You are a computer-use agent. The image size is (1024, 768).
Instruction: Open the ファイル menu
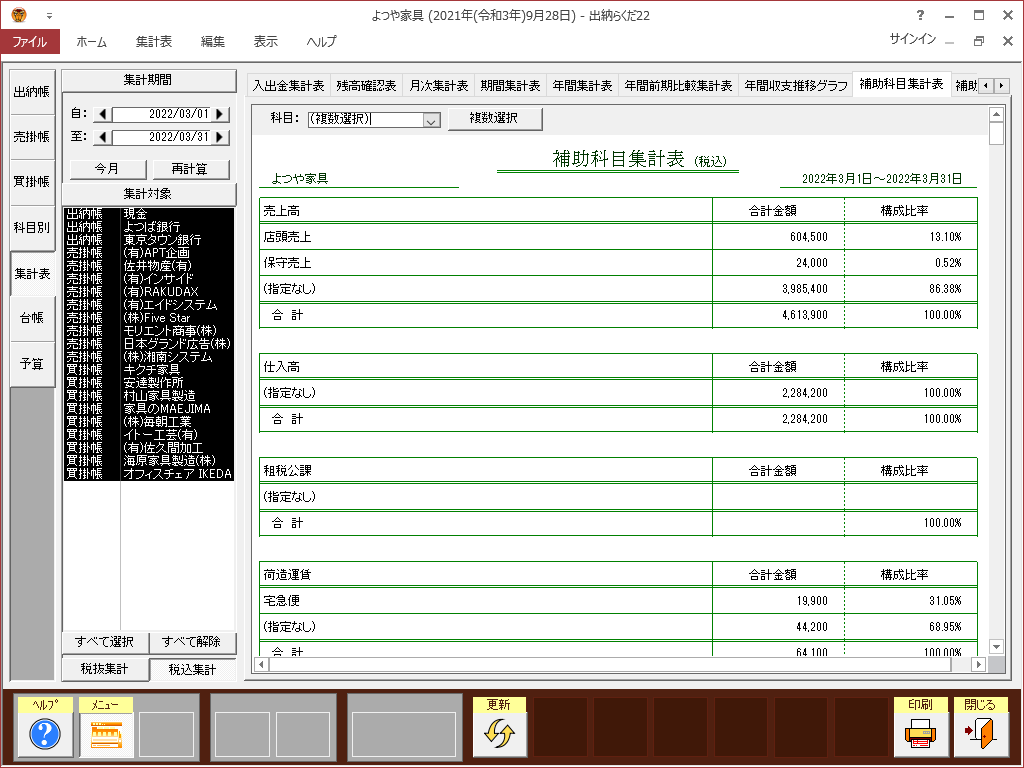[x=30, y=42]
